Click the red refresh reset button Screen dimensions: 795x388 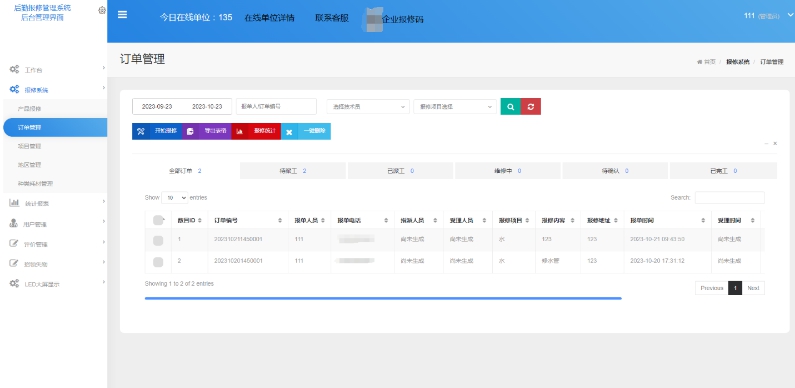tap(531, 107)
